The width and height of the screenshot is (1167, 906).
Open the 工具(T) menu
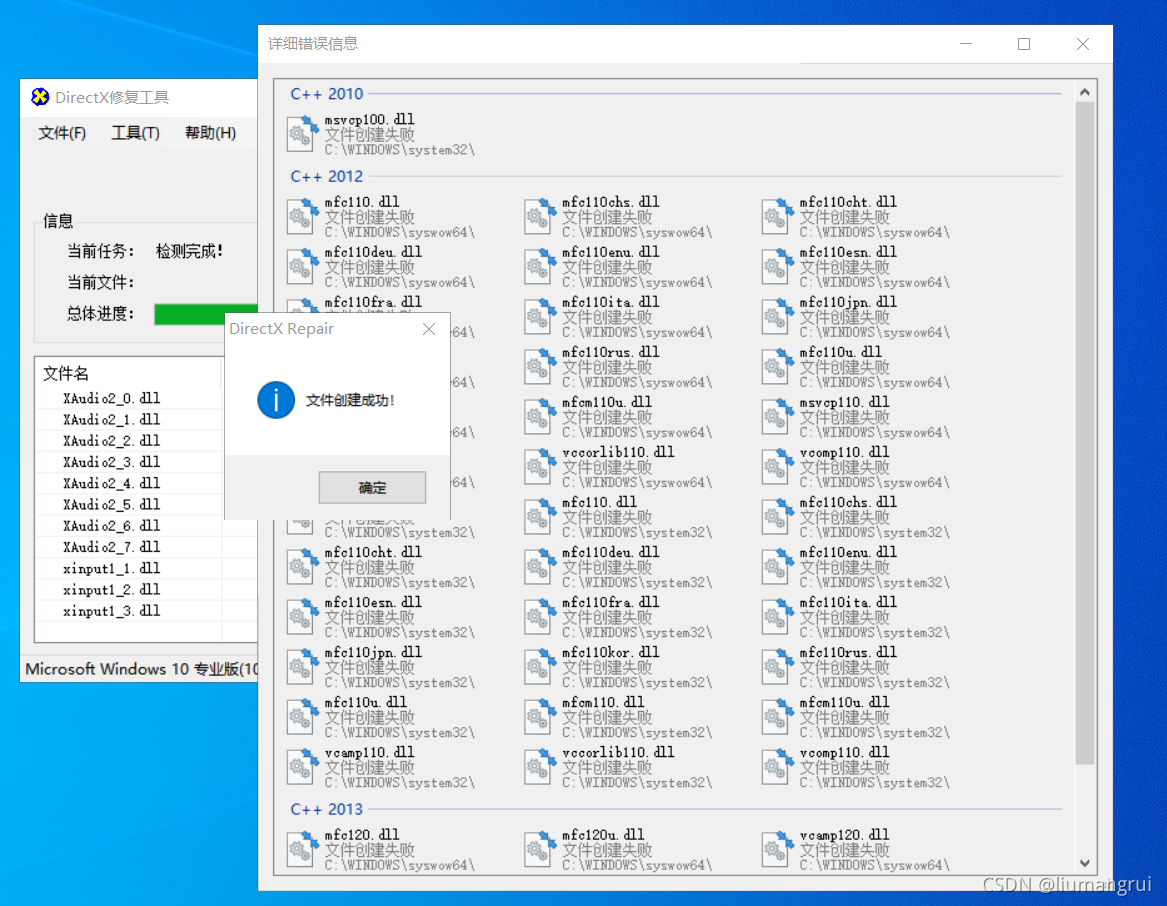pos(135,133)
